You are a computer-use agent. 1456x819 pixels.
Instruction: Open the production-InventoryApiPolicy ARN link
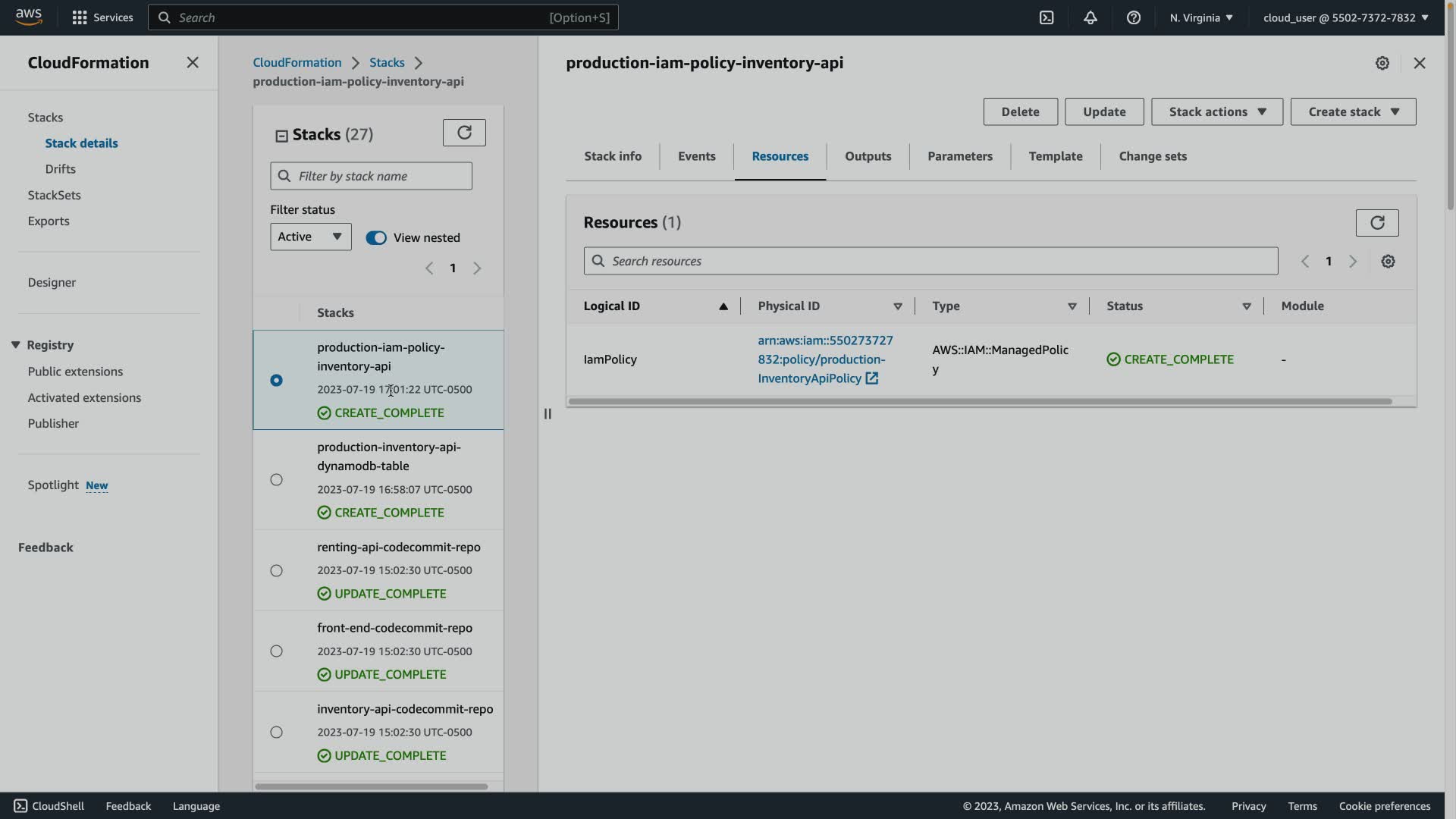coord(824,359)
